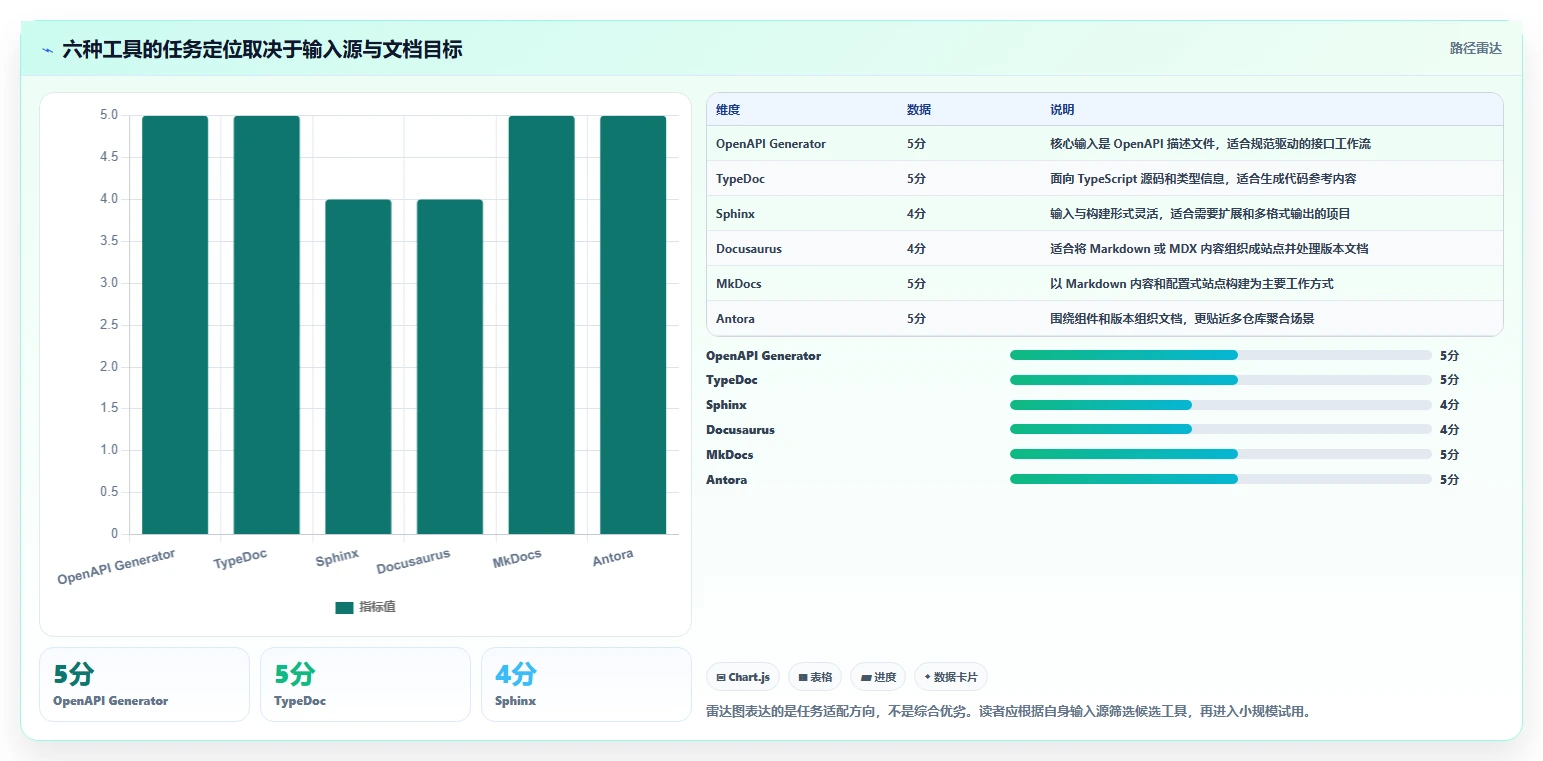Click the 表格 chip

click(815, 677)
